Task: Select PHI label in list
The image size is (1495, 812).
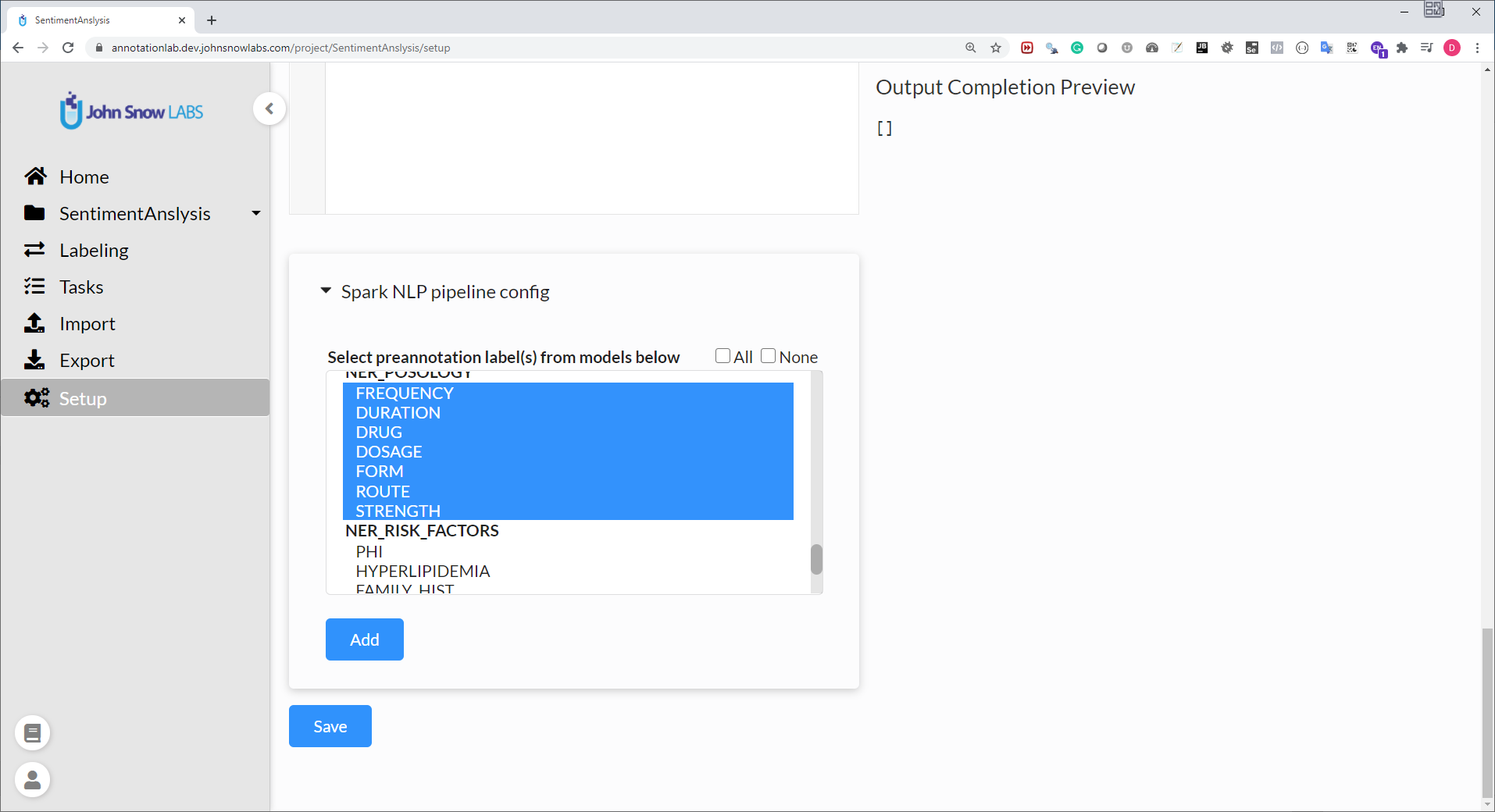Action: [x=568, y=551]
